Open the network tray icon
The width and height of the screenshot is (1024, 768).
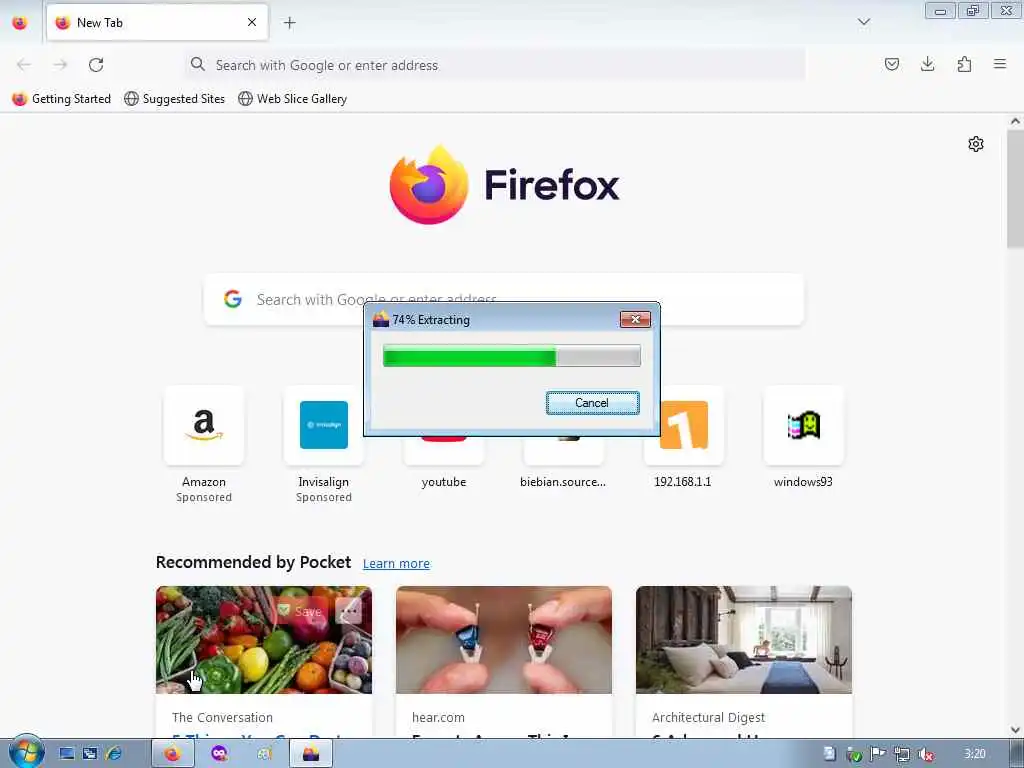[x=902, y=754]
